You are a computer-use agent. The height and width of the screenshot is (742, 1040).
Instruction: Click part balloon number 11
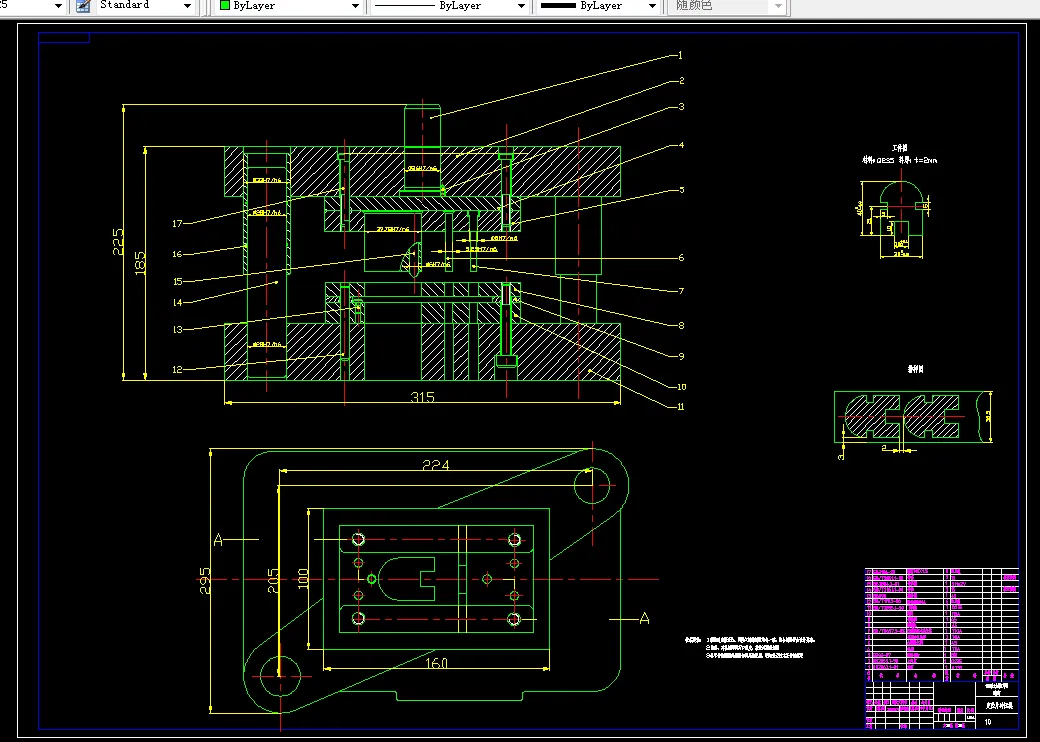pos(681,406)
